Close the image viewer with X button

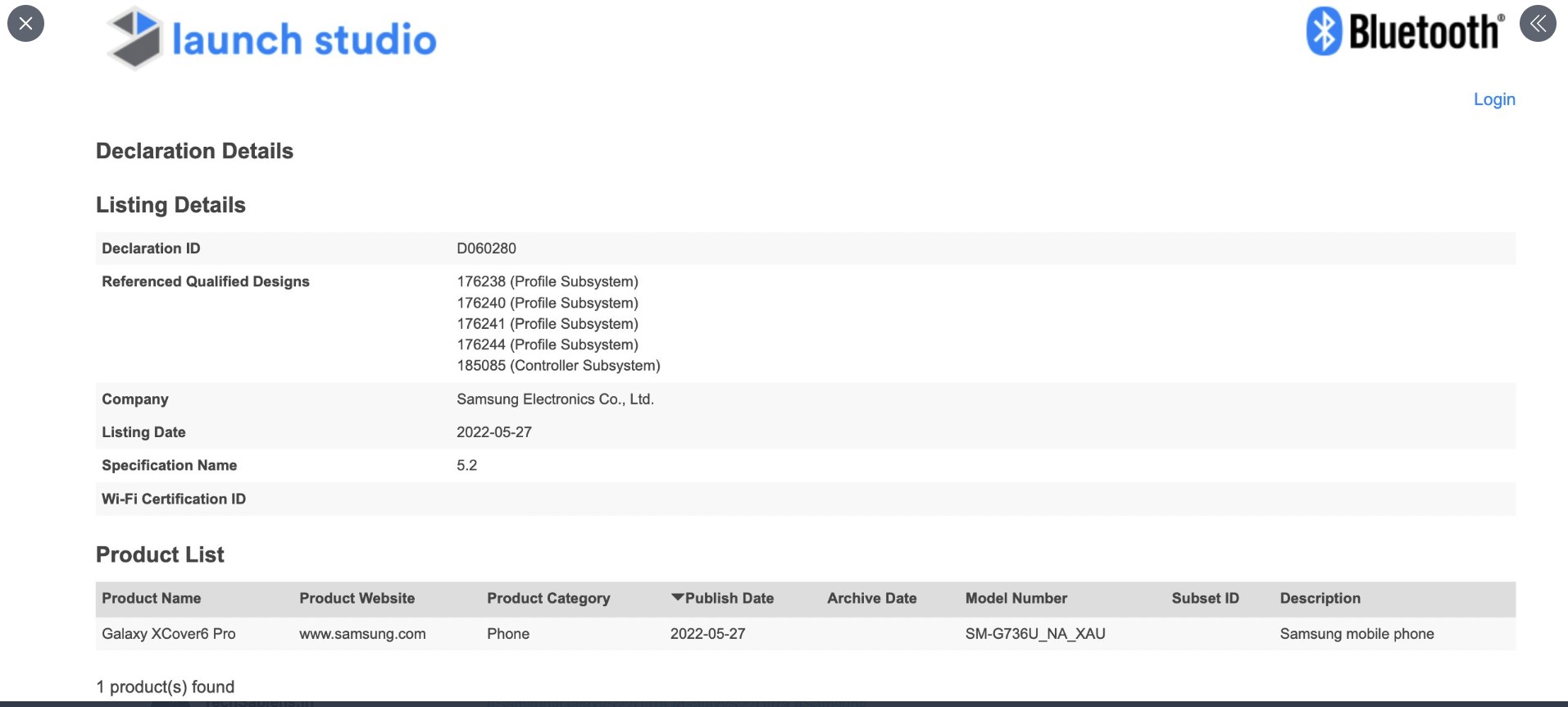(25, 23)
